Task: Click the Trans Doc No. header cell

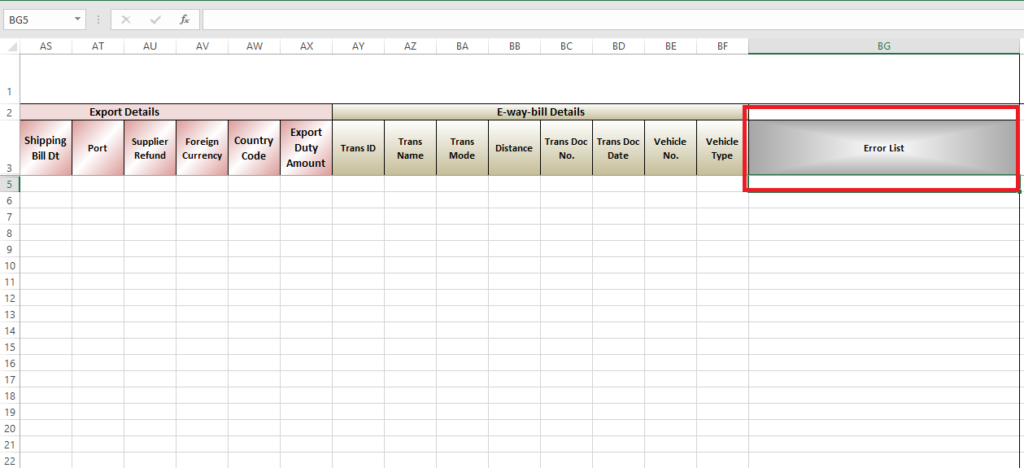Action: click(566, 148)
